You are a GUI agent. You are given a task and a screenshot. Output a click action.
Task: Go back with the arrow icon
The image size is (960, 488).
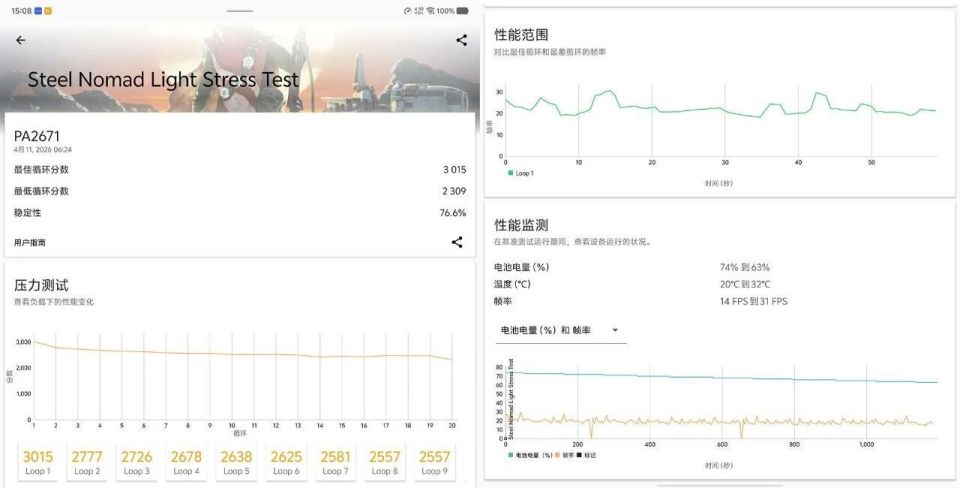pos(21,40)
